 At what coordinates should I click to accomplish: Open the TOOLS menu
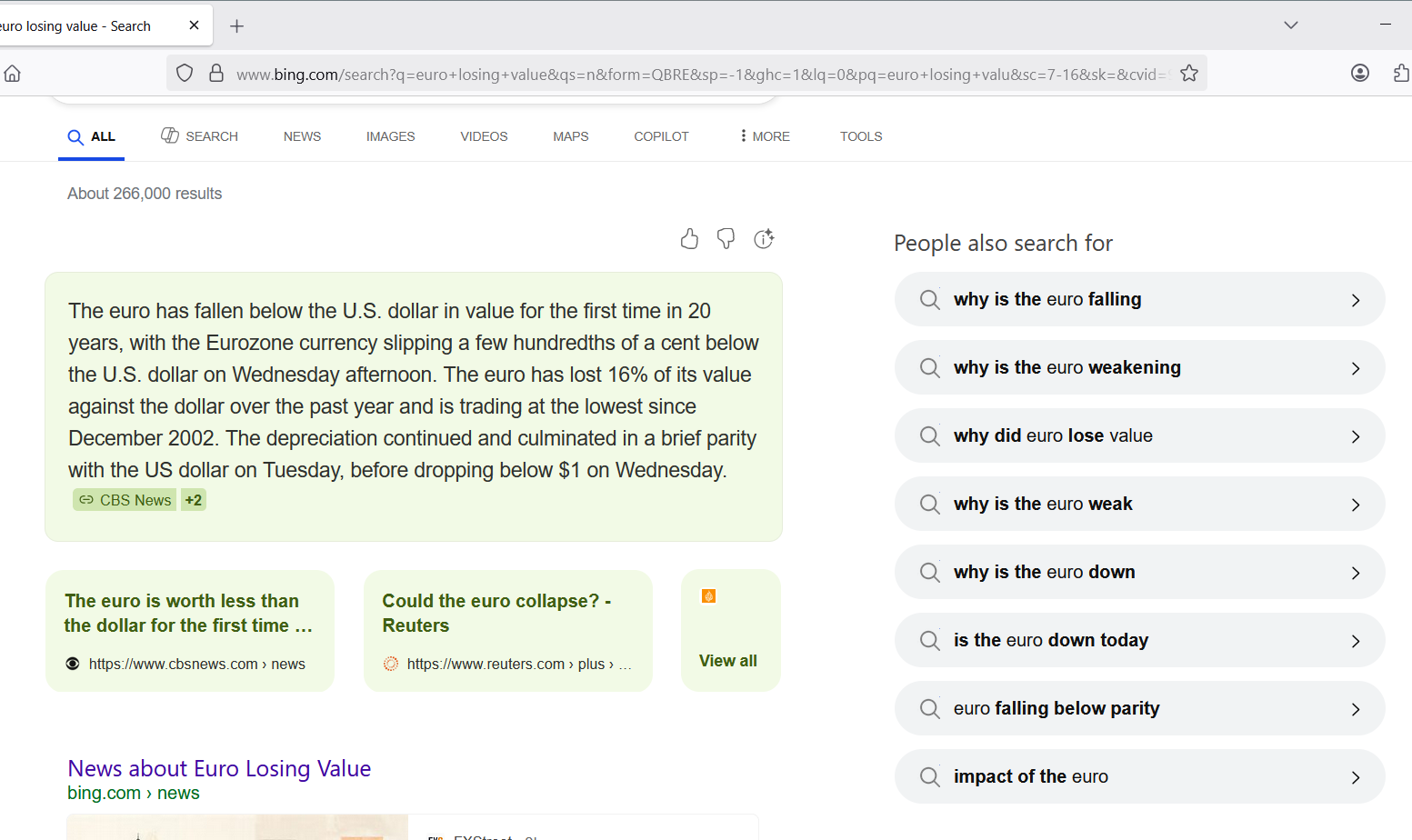861,136
